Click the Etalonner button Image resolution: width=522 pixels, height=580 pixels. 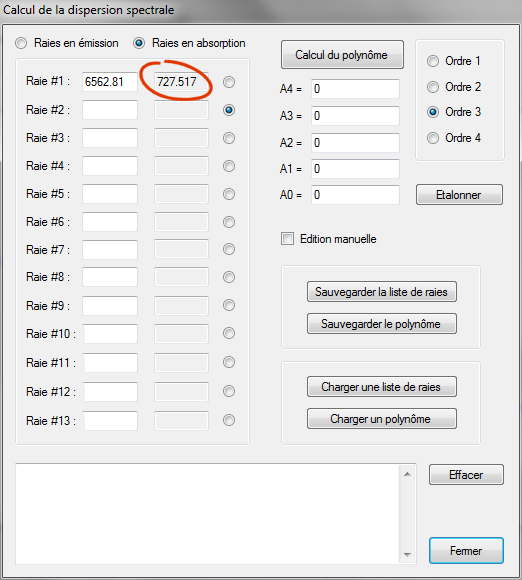pos(459,195)
